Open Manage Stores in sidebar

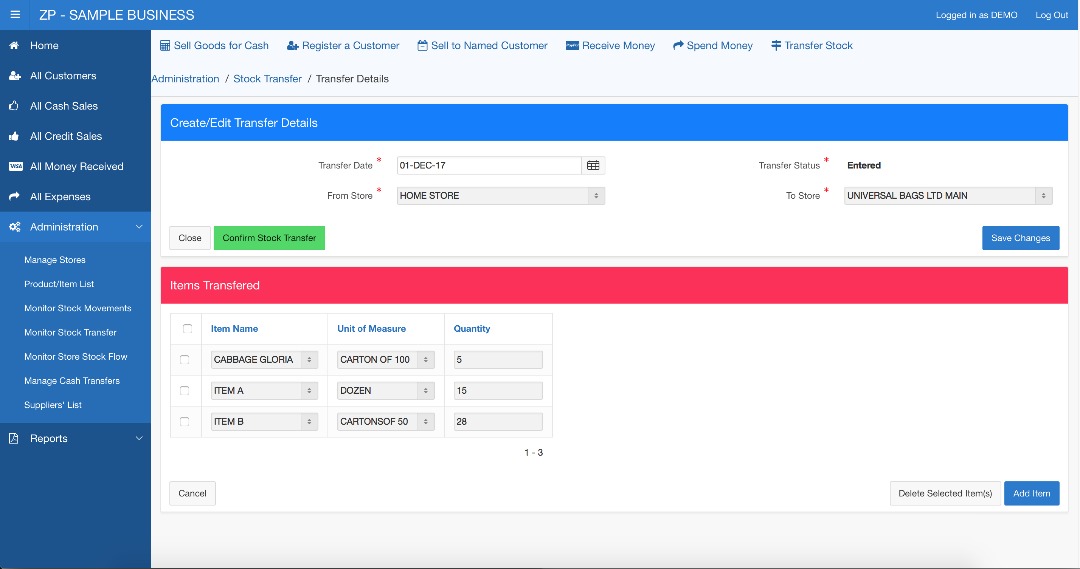55,260
